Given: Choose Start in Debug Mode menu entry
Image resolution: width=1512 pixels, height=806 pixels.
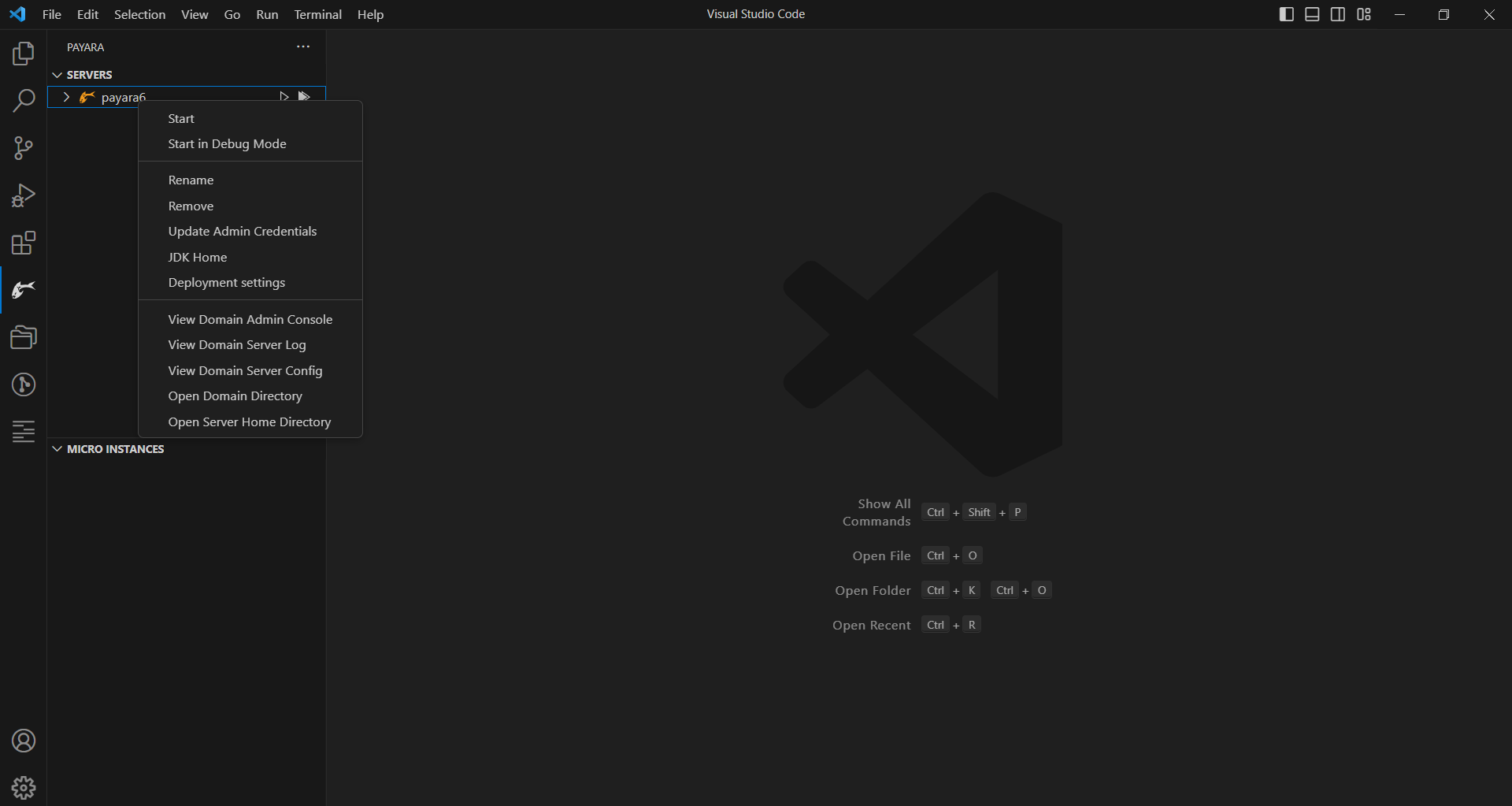Looking at the screenshot, I should click(227, 144).
